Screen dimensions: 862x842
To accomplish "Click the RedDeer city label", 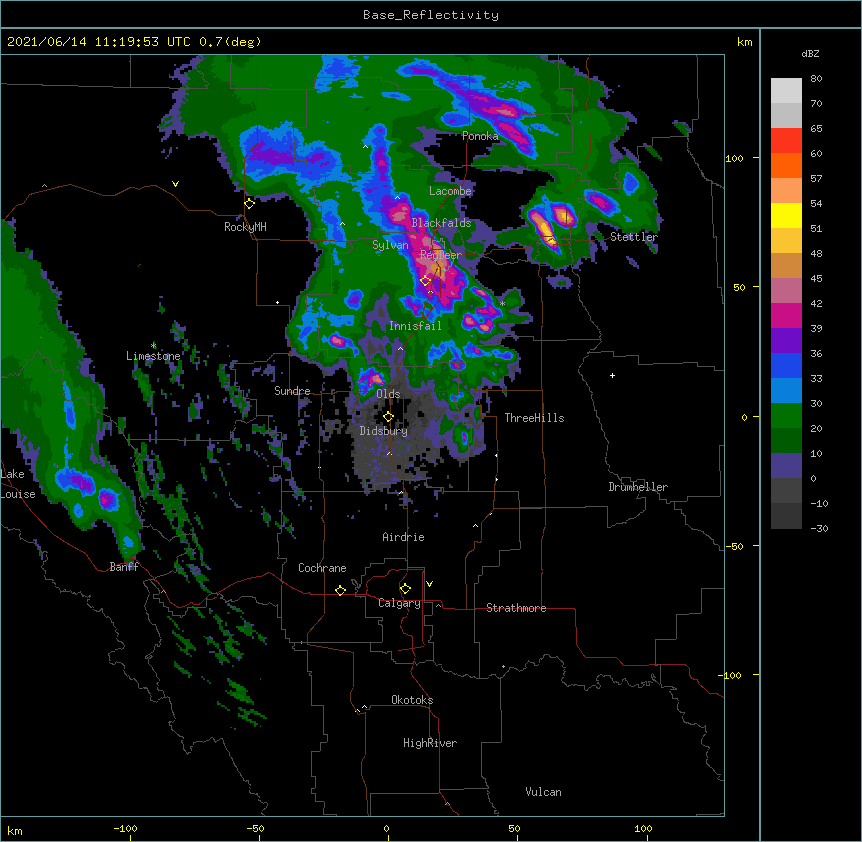I will tap(441, 255).
